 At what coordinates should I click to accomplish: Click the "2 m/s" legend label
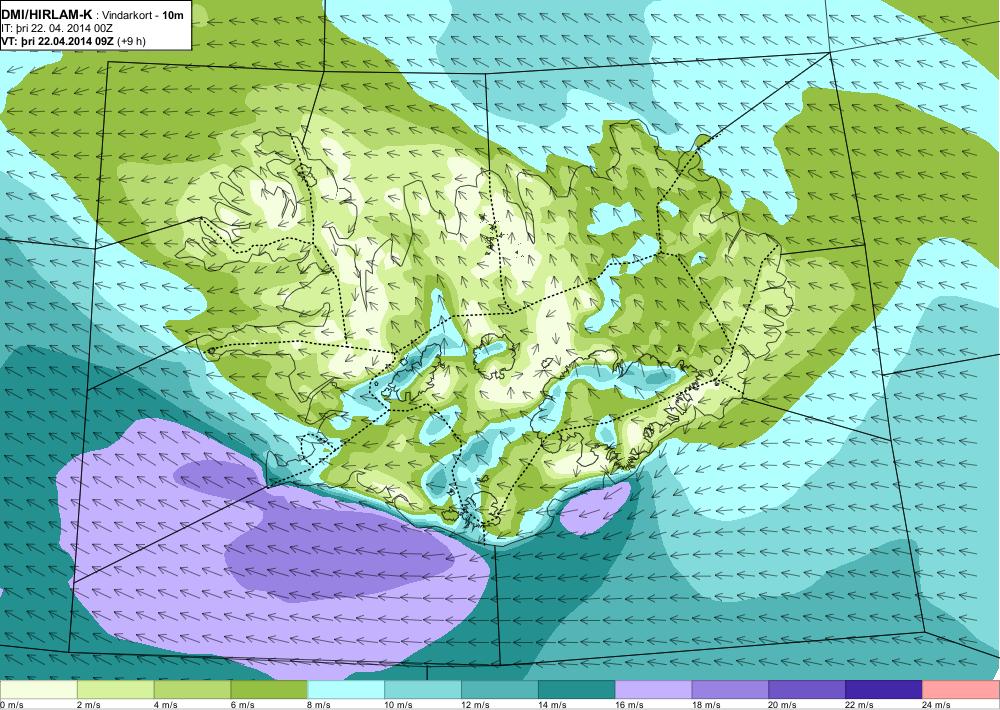89,705
